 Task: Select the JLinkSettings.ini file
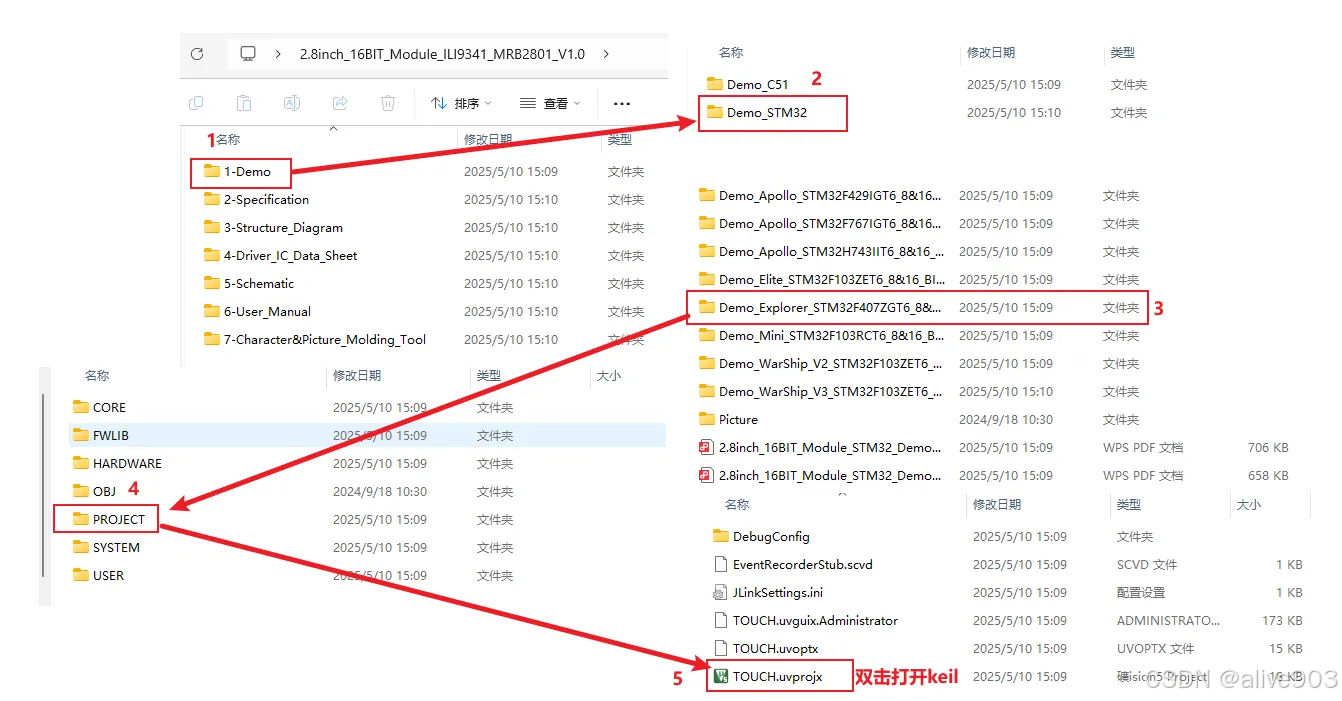click(768, 593)
